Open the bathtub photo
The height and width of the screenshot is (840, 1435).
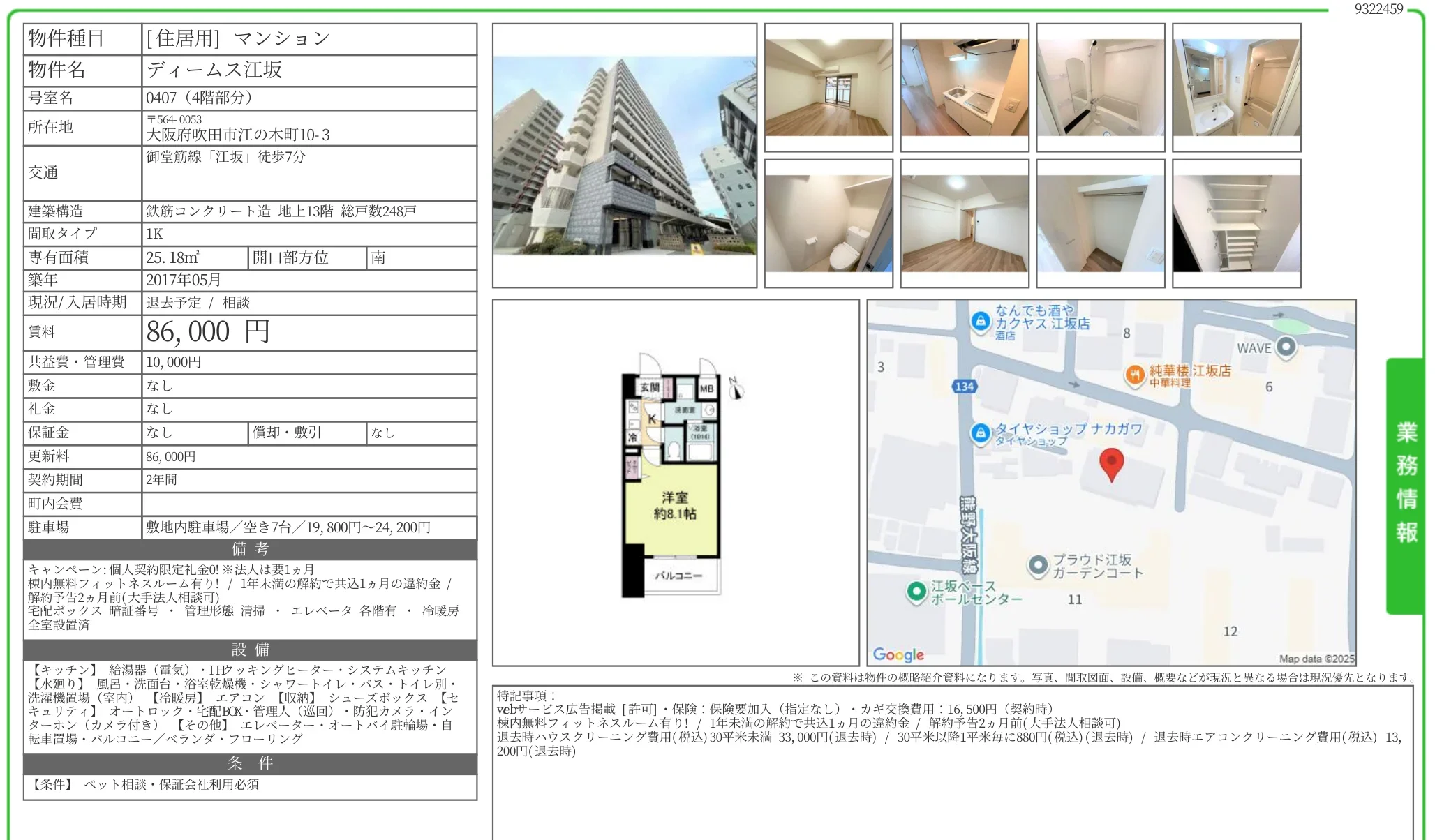point(1101,87)
